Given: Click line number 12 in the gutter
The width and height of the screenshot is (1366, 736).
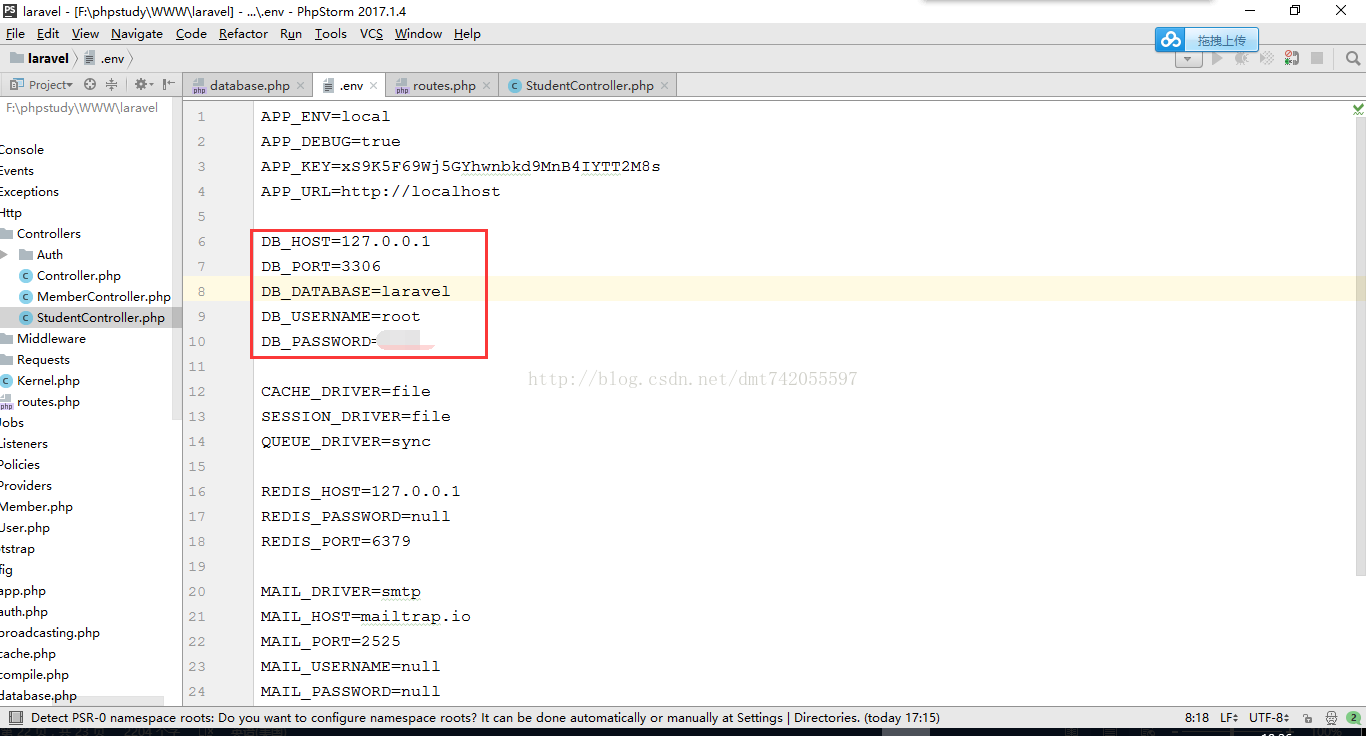Looking at the screenshot, I should pos(197,391).
